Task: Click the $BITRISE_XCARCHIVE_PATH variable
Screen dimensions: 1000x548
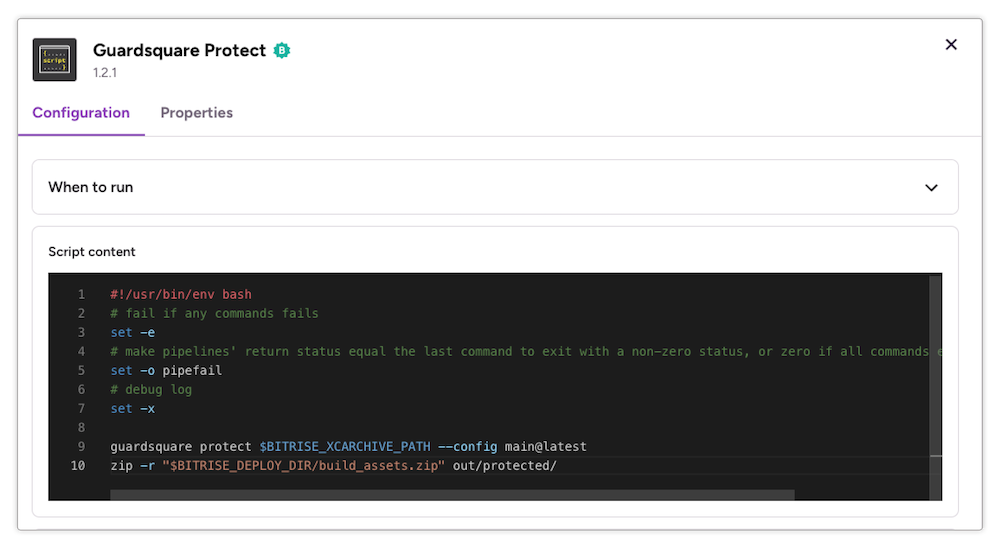Action: click(x=345, y=447)
